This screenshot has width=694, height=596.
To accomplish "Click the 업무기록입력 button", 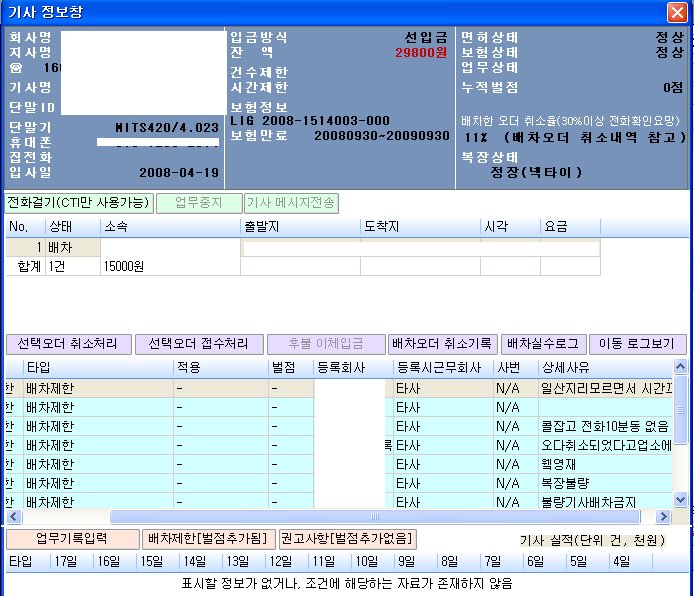I will [72, 539].
